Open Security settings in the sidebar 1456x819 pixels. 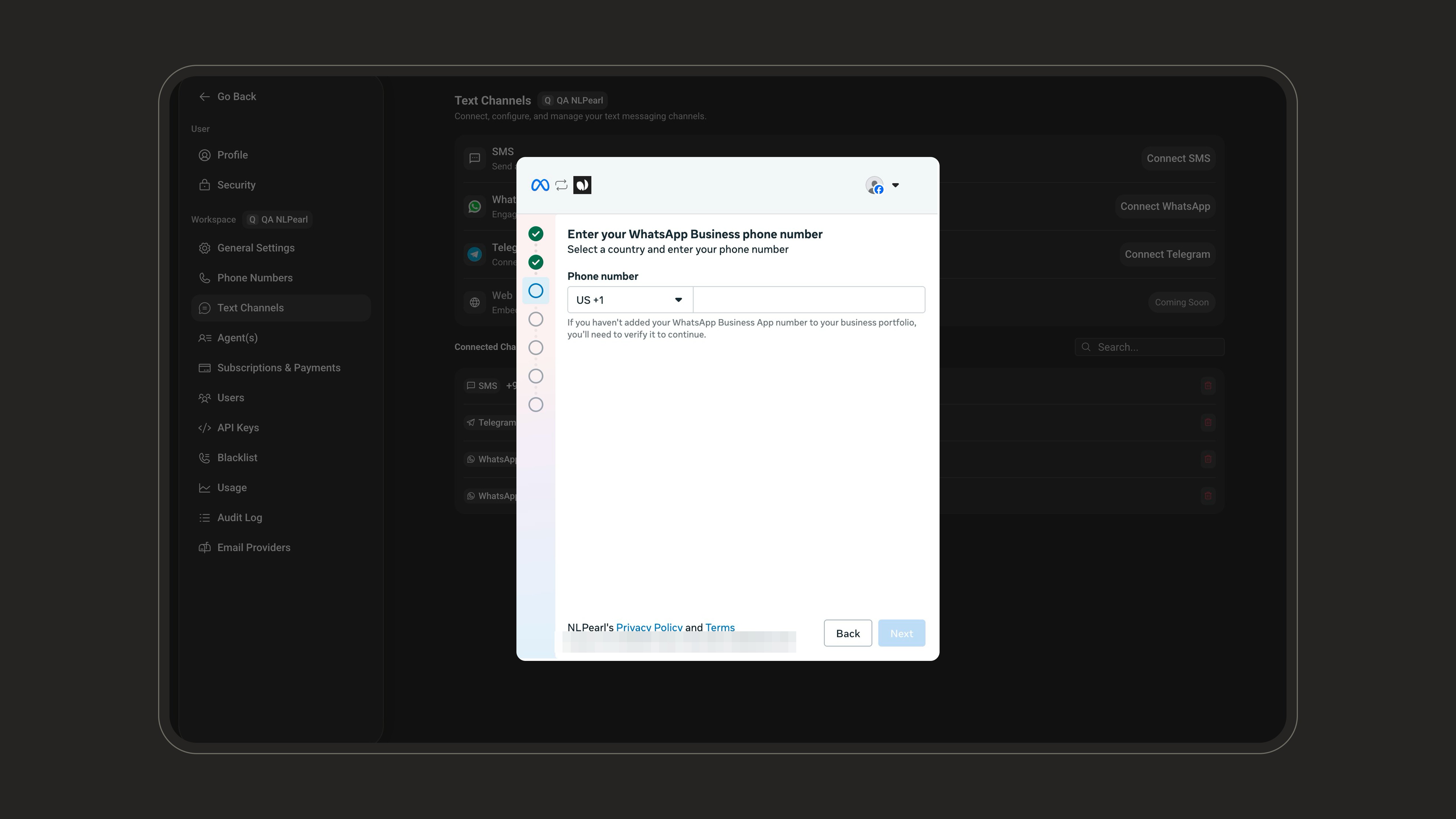click(280, 185)
